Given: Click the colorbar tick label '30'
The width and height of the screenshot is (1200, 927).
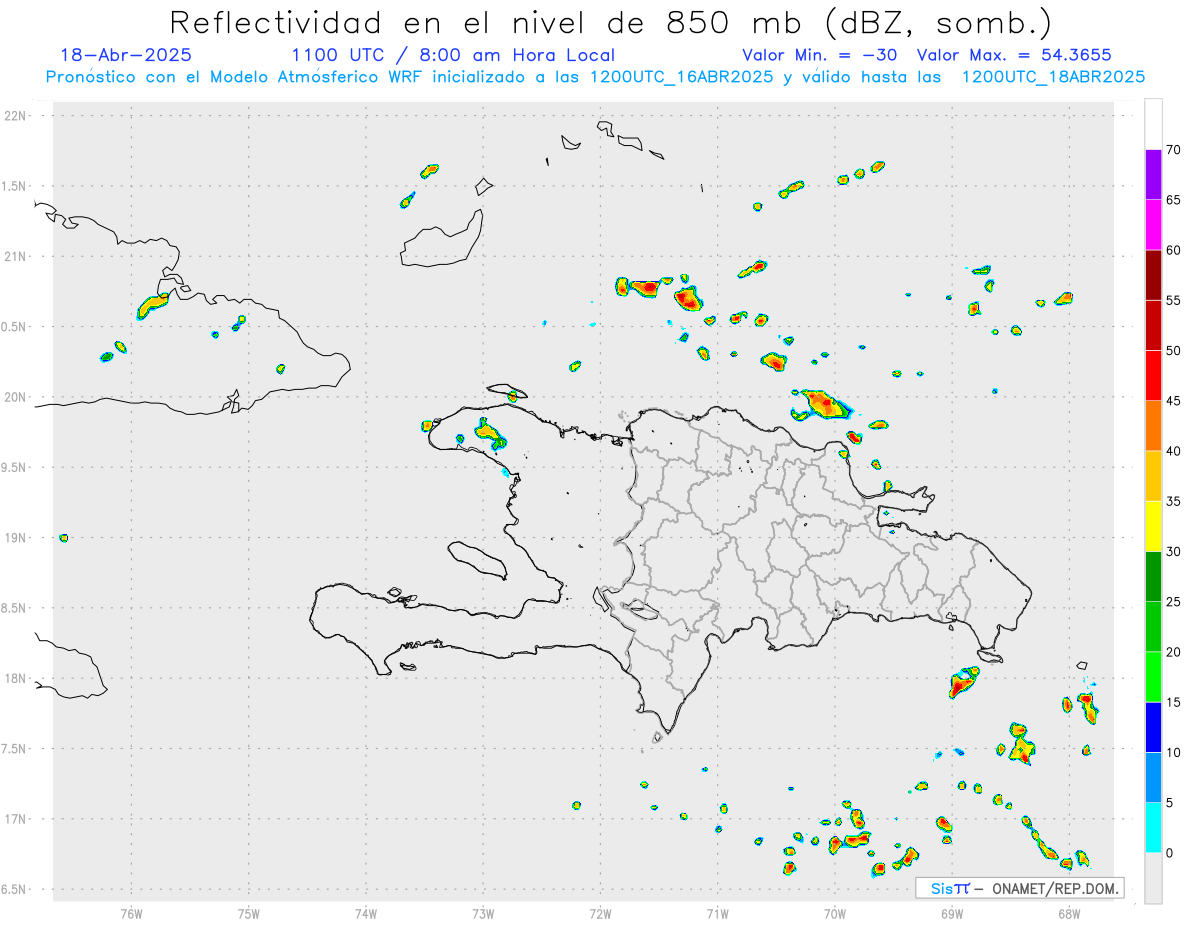Looking at the screenshot, I should (x=1174, y=552).
